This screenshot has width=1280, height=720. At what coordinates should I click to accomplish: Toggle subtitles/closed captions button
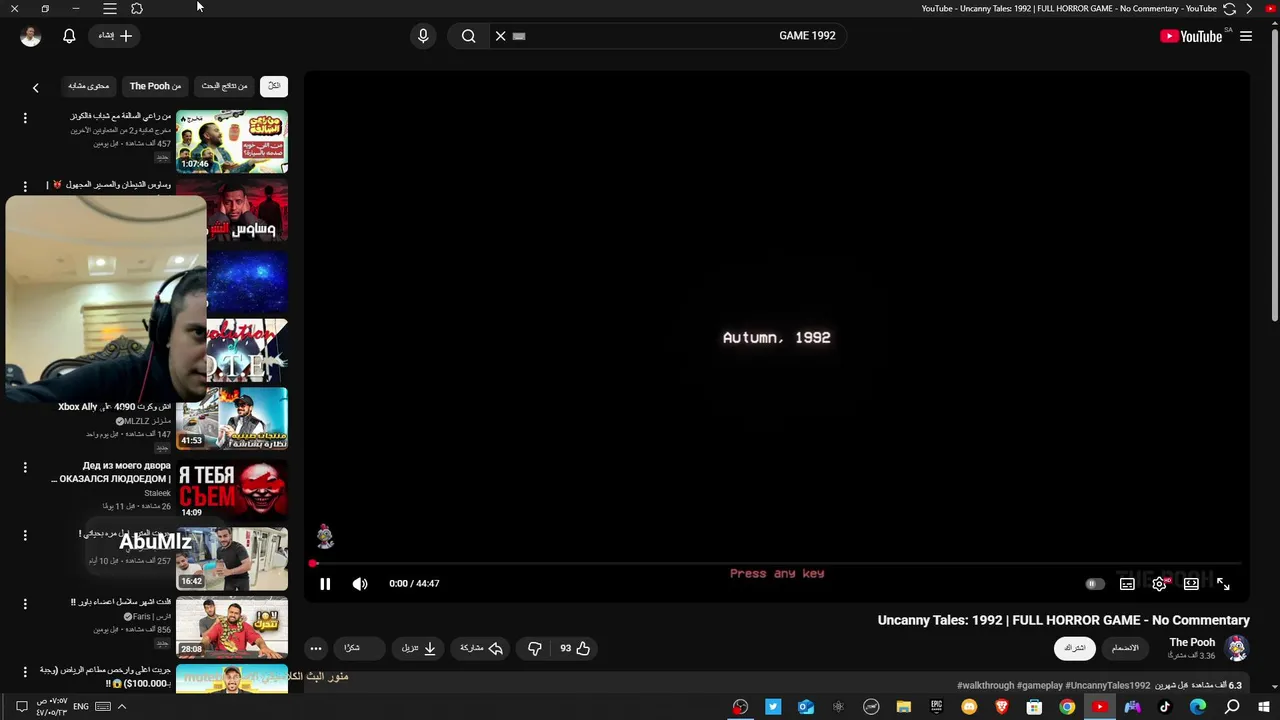1127,584
